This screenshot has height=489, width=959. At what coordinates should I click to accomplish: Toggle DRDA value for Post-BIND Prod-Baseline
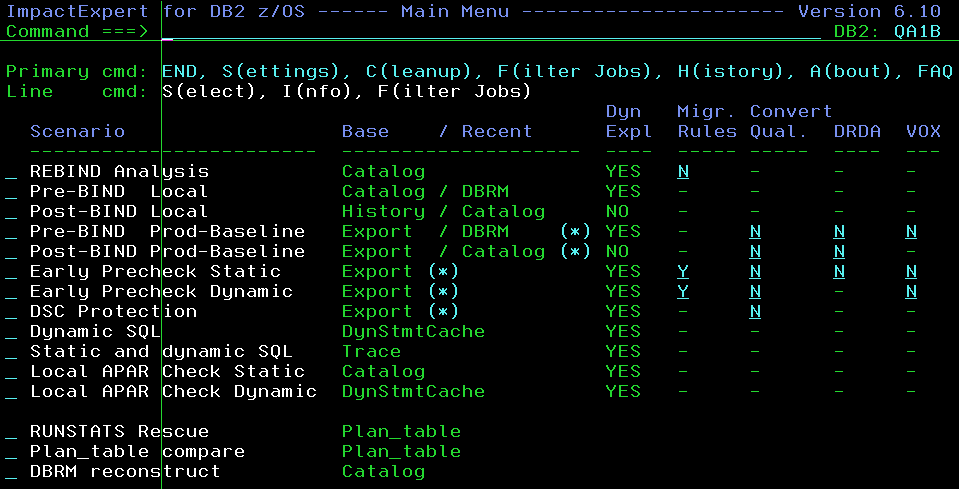coord(839,252)
